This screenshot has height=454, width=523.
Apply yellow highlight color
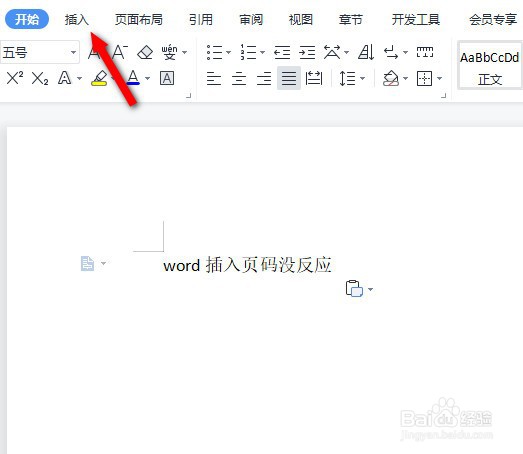[99, 78]
